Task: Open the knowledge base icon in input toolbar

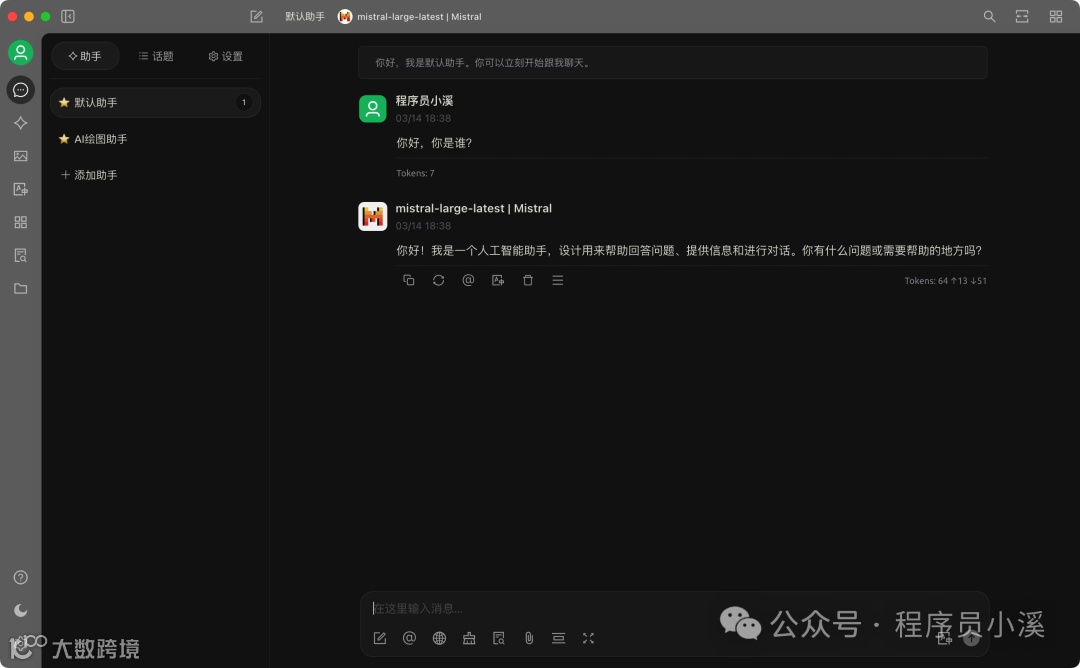Action: tap(499, 638)
